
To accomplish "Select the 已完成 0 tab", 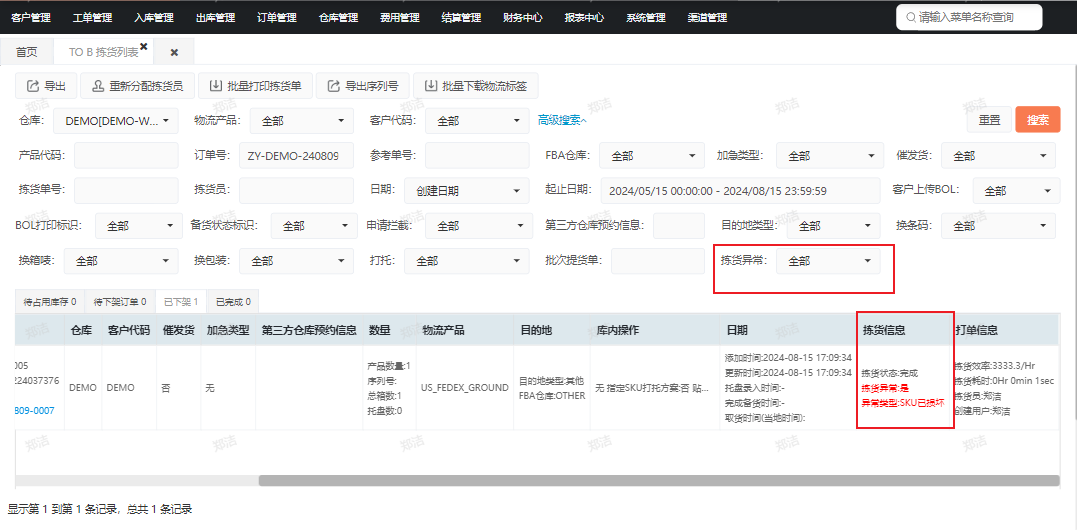I will click(x=233, y=301).
